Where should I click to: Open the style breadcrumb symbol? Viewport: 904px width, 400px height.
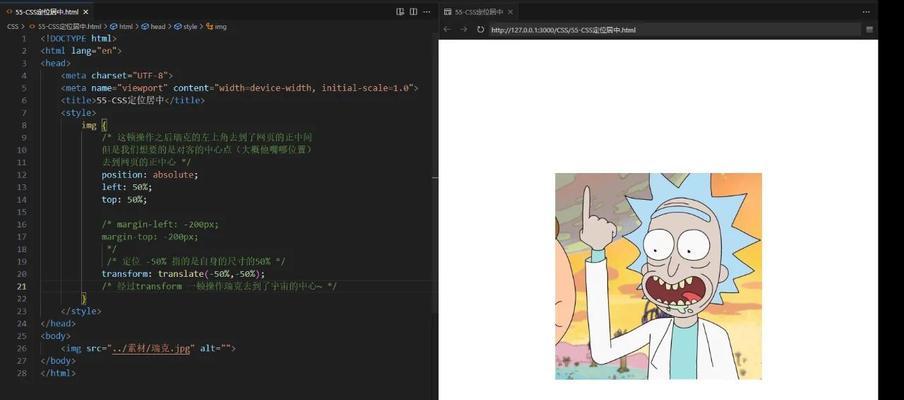point(186,27)
